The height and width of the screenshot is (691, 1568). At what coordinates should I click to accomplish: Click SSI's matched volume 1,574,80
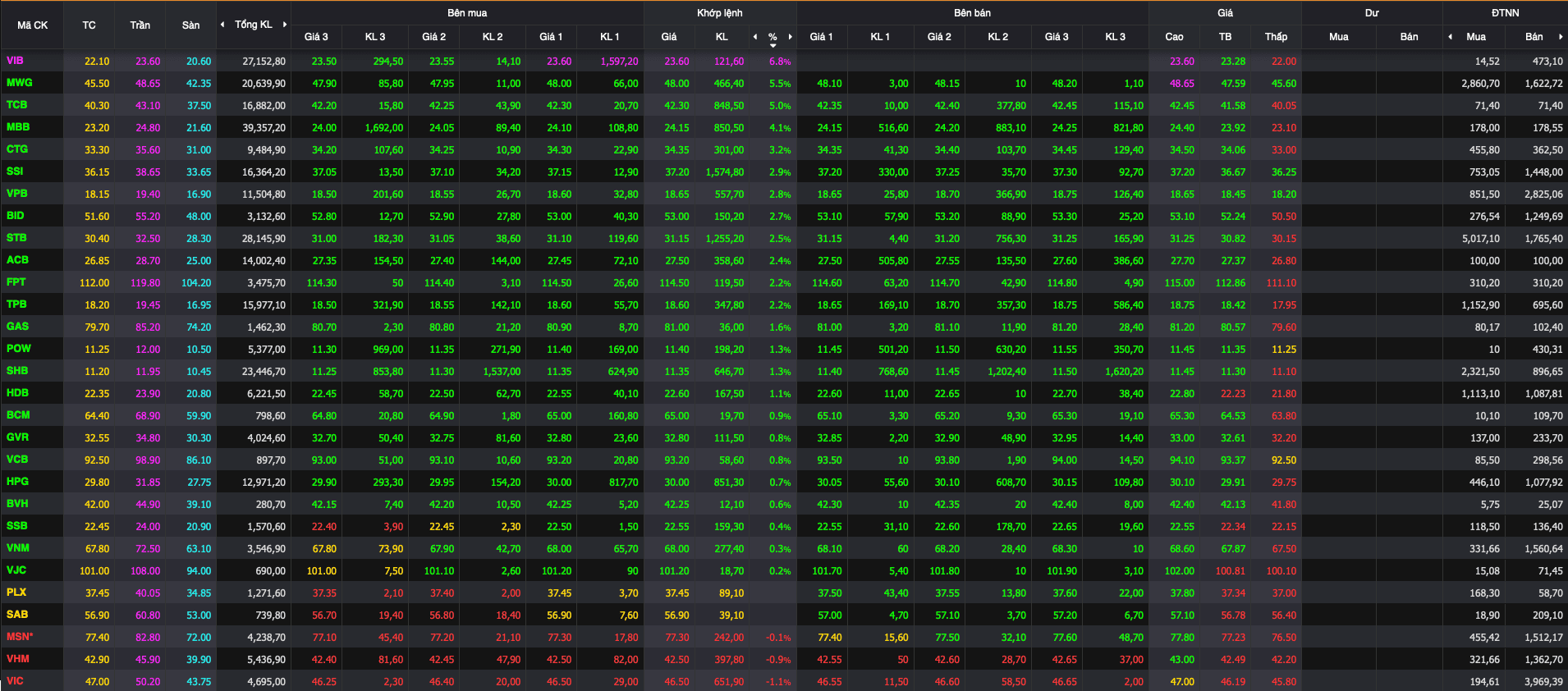click(725, 172)
